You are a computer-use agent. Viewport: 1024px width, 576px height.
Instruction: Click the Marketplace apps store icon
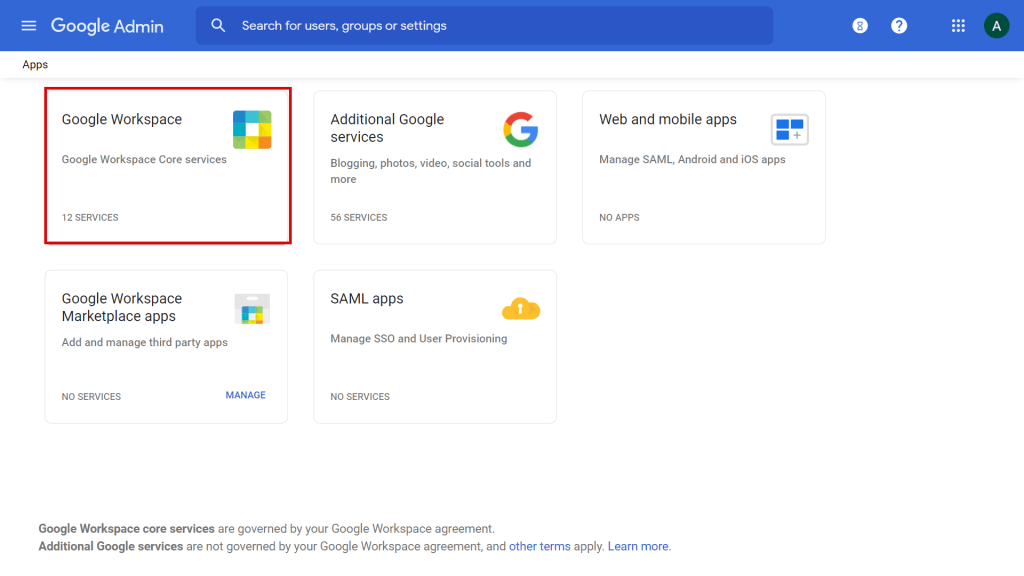coord(252,309)
